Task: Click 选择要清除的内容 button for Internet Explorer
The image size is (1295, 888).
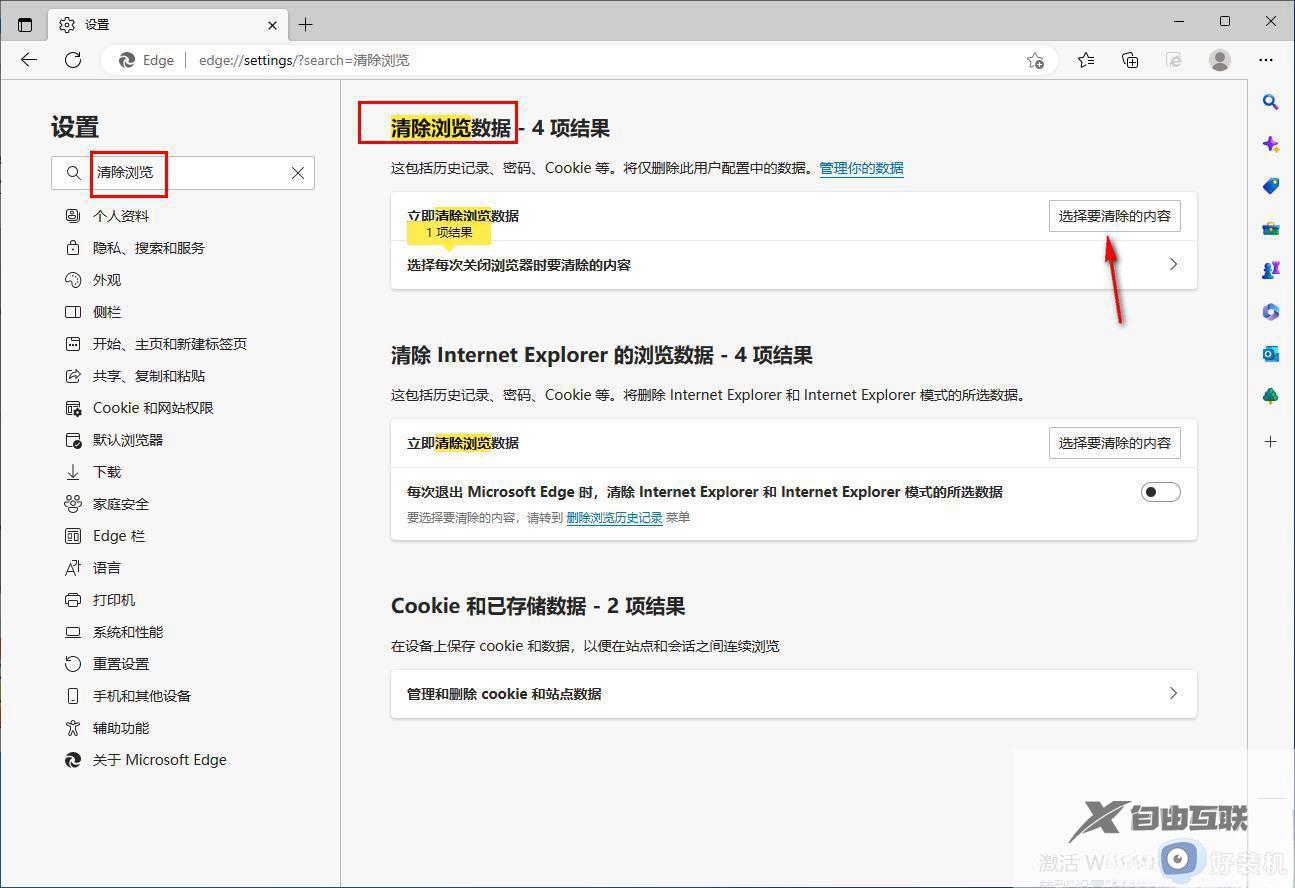Action: click(1114, 443)
